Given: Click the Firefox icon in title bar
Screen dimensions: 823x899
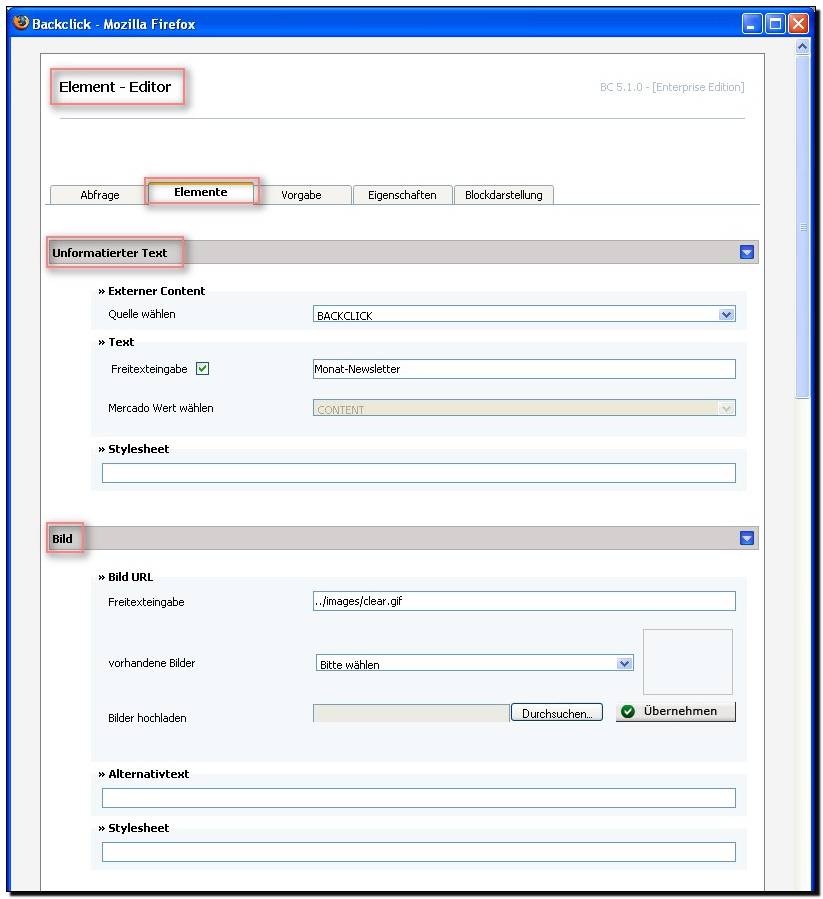Looking at the screenshot, I should pos(21,23).
